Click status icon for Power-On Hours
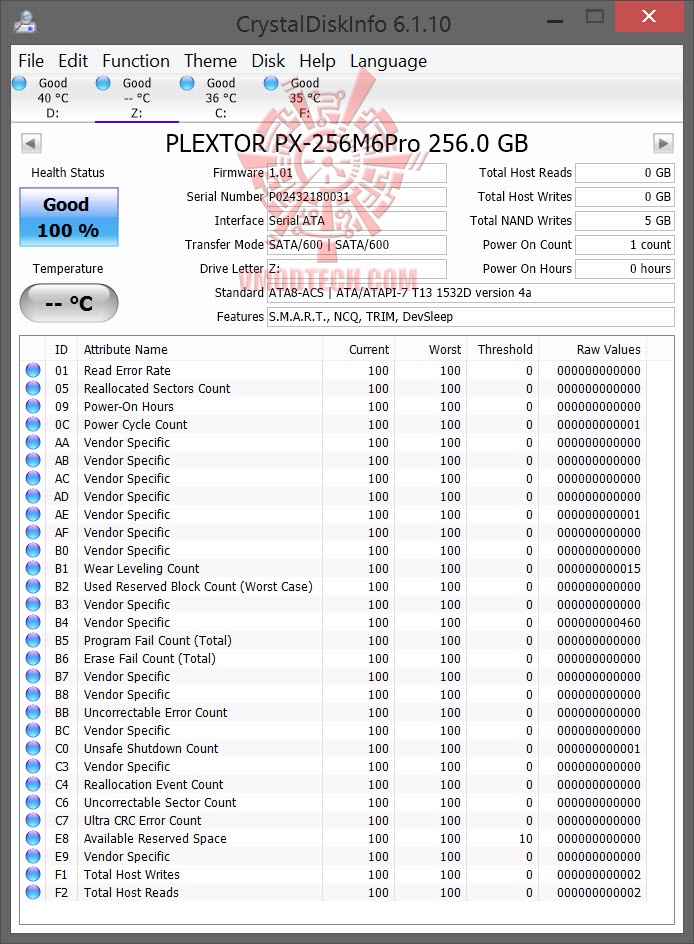The image size is (694, 944). point(33,406)
